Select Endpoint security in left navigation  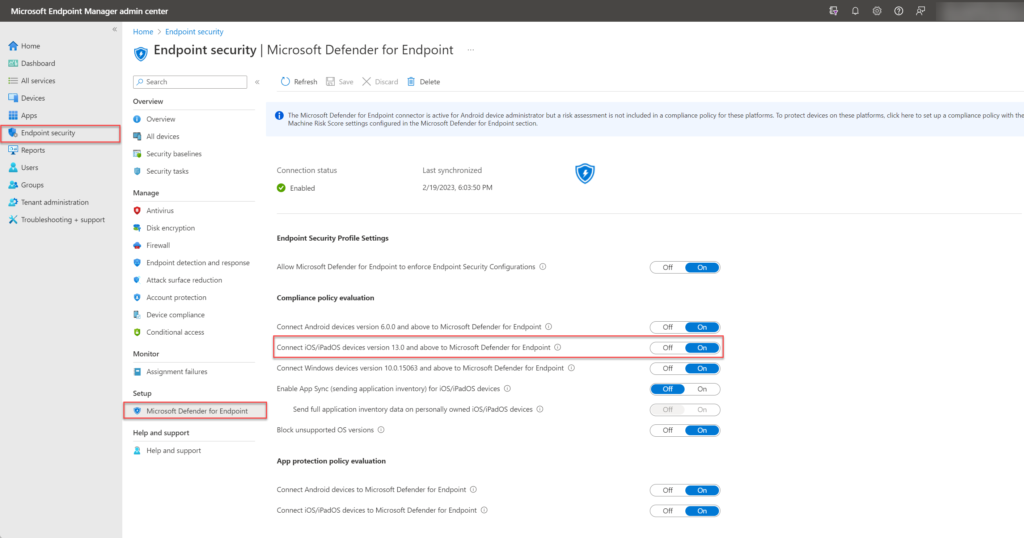click(x=61, y=133)
